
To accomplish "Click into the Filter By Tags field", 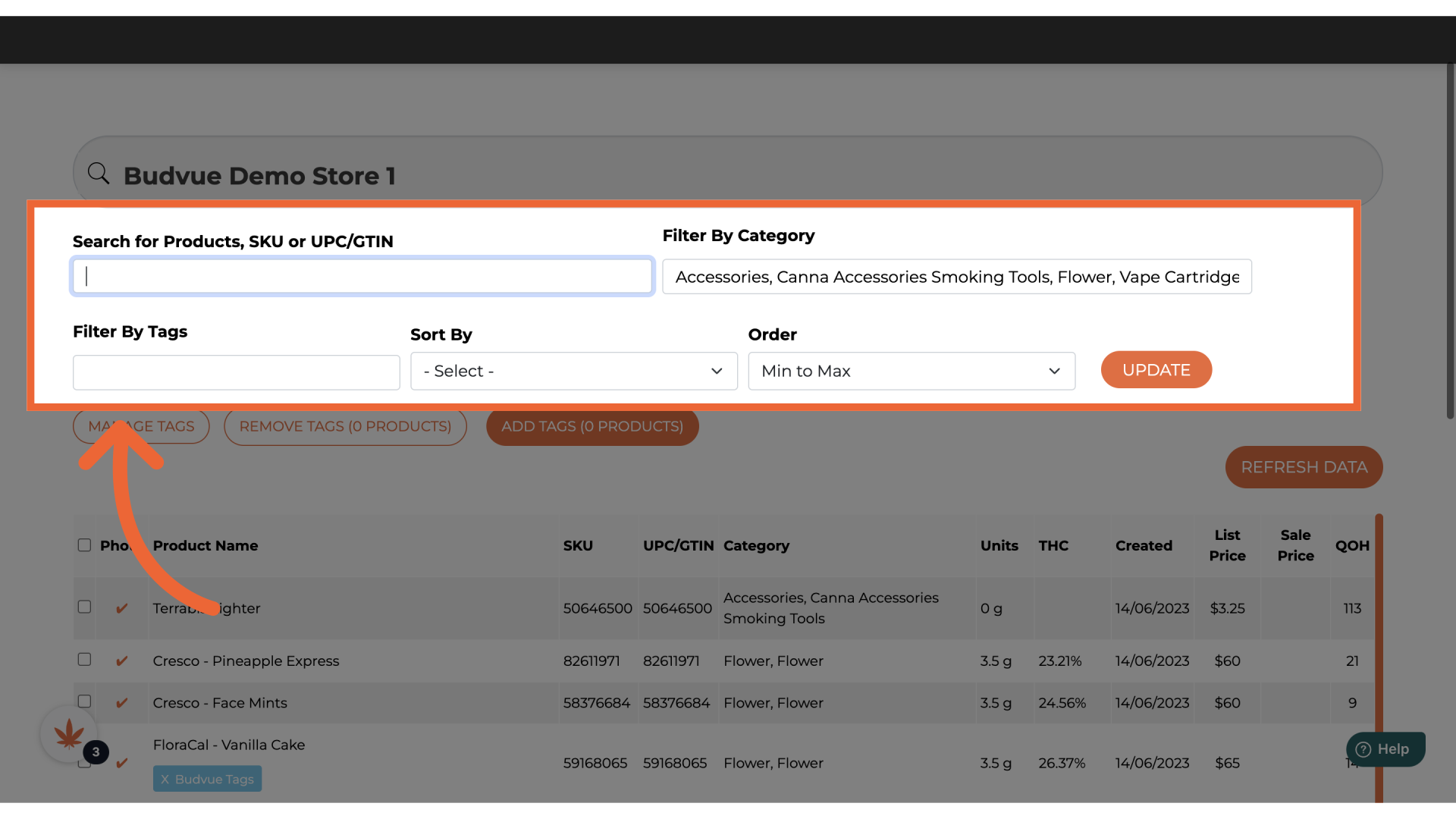I will [236, 372].
